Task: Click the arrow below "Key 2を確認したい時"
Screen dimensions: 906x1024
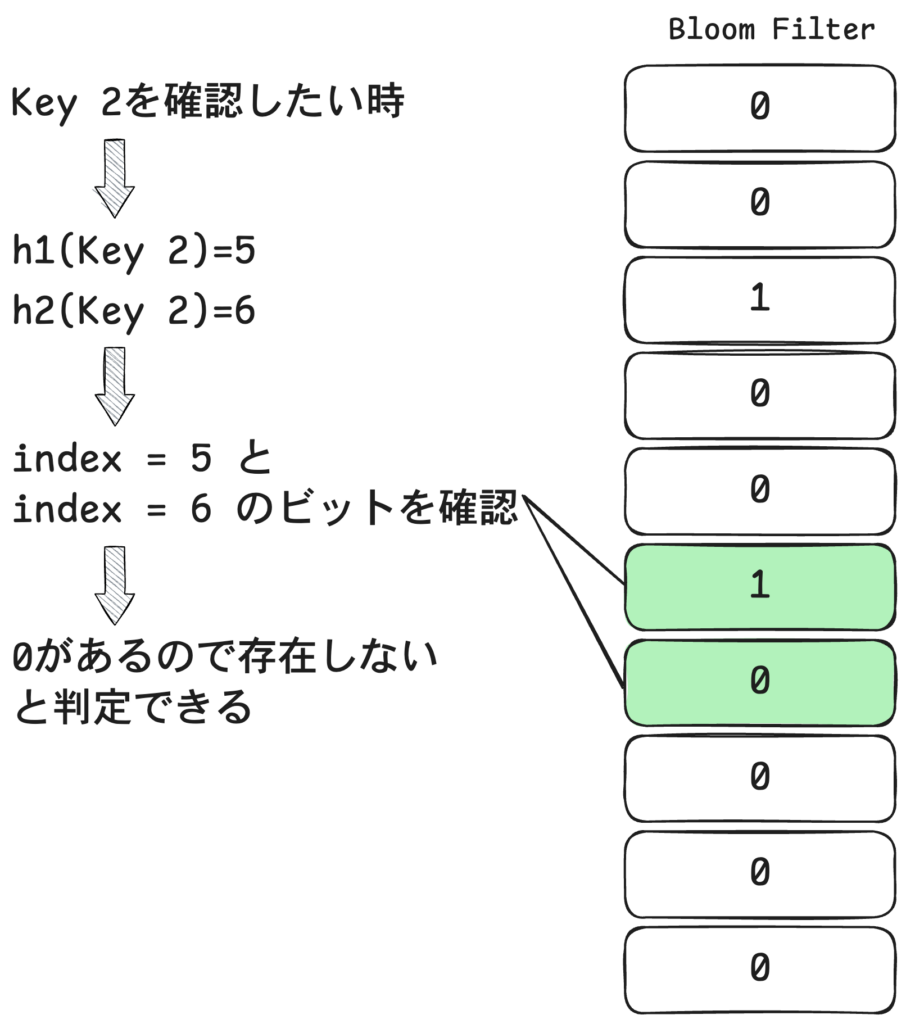Action: tap(115, 179)
